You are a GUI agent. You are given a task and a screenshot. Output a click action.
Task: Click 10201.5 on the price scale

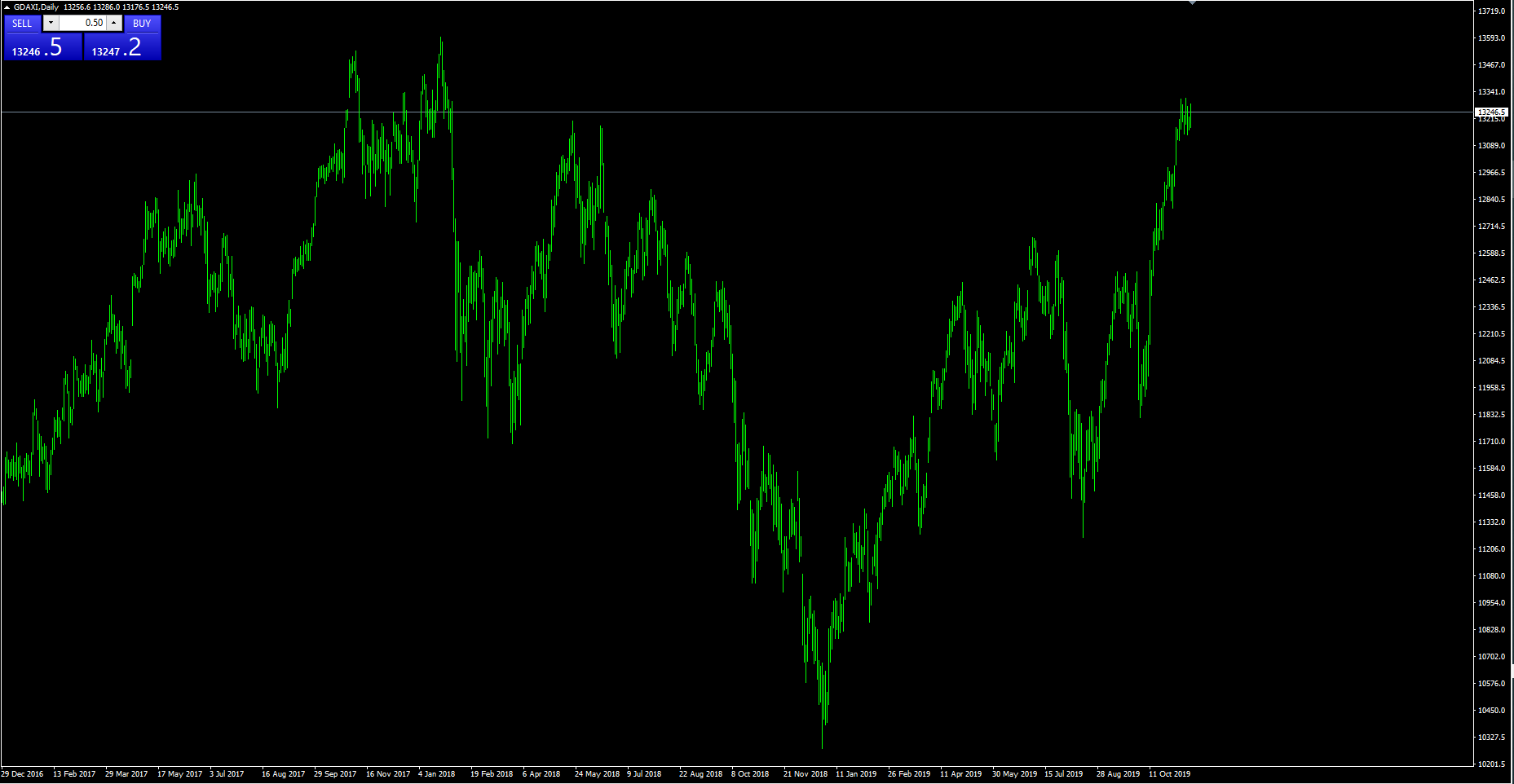[1491, 764]
